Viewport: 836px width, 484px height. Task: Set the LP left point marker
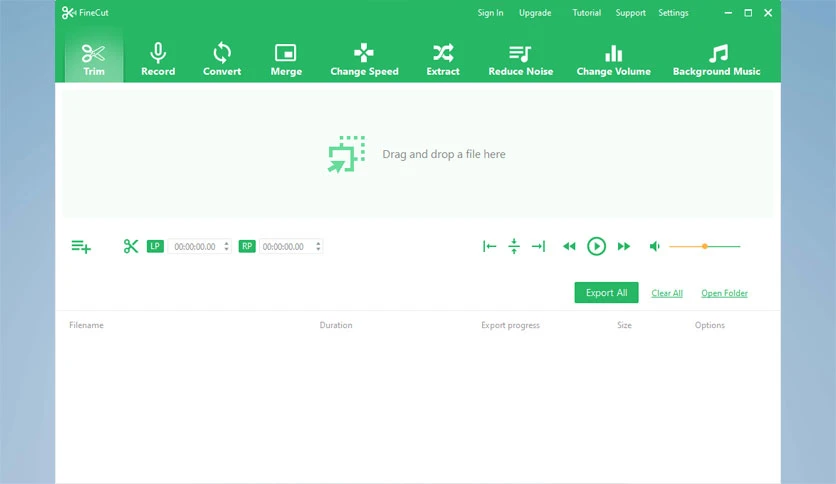(x=155, y=246)
